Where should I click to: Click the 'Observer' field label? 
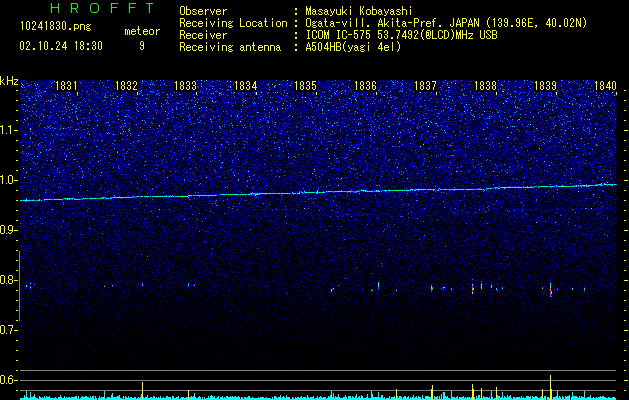tap(203, 11)
